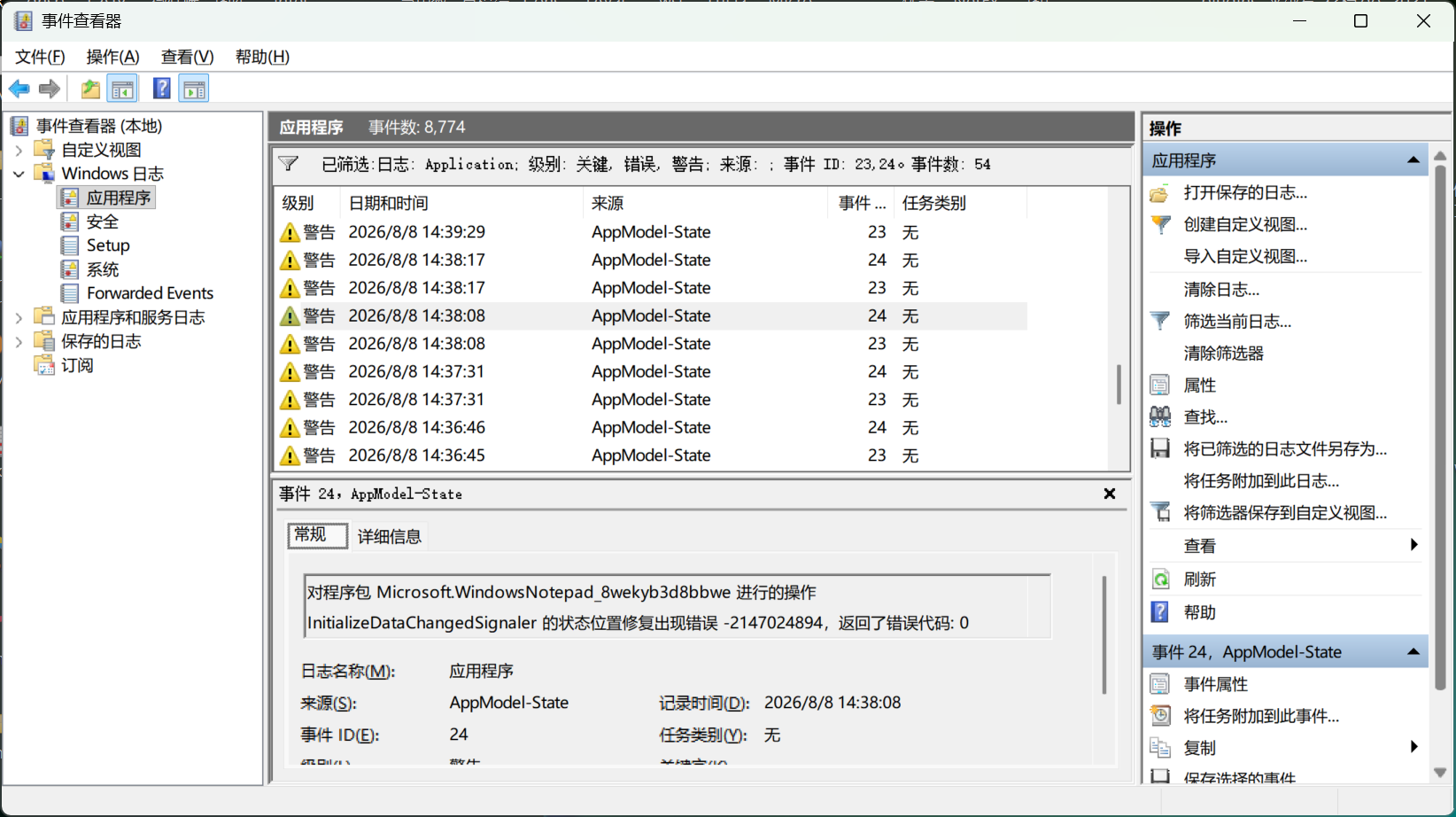Click 将任务附加到此日志... action
1456x817 pixels.
pos(1261,481)
